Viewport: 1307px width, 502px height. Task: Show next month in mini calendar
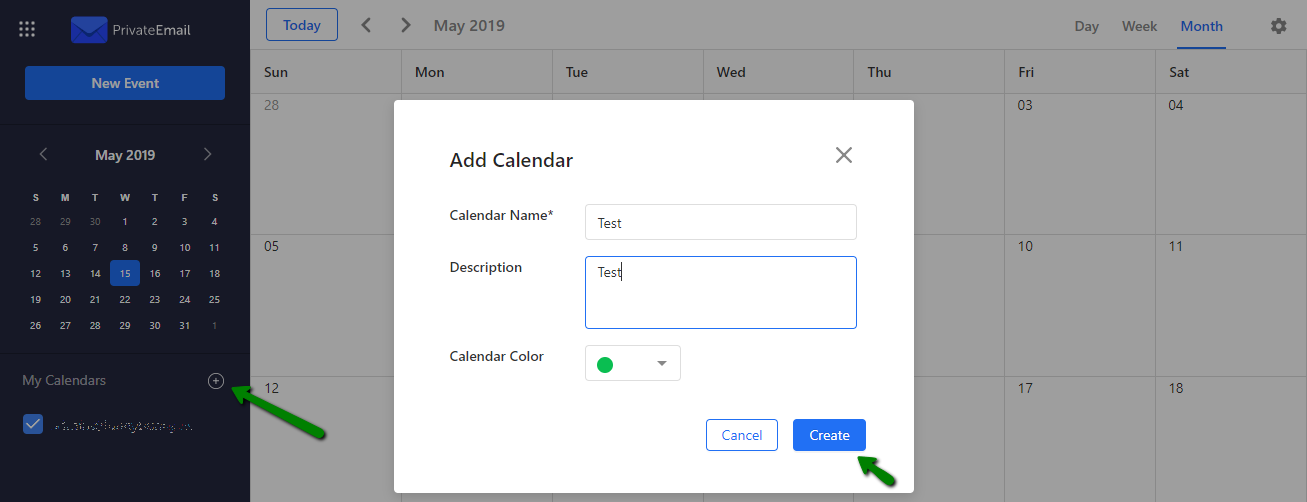click(207, 154)
